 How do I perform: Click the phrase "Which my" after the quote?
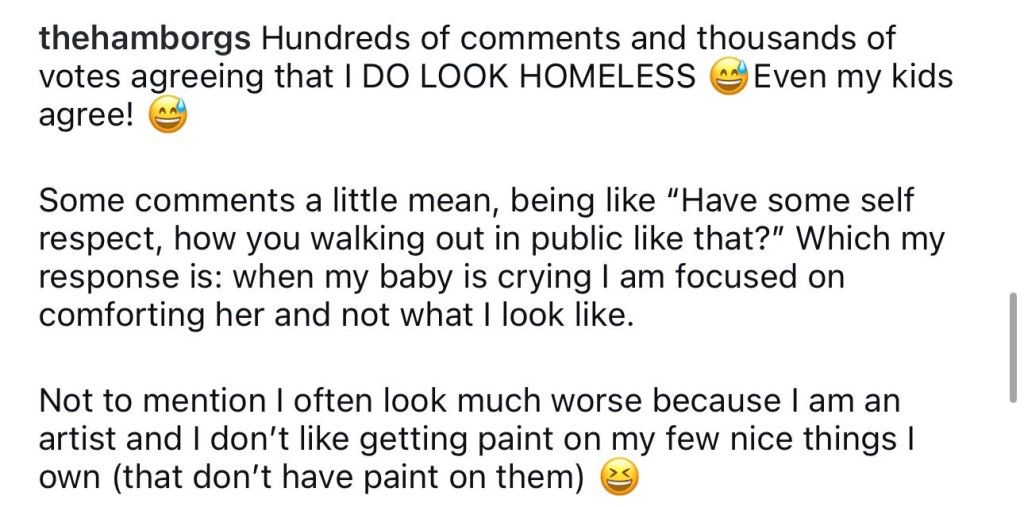point(869,239)
